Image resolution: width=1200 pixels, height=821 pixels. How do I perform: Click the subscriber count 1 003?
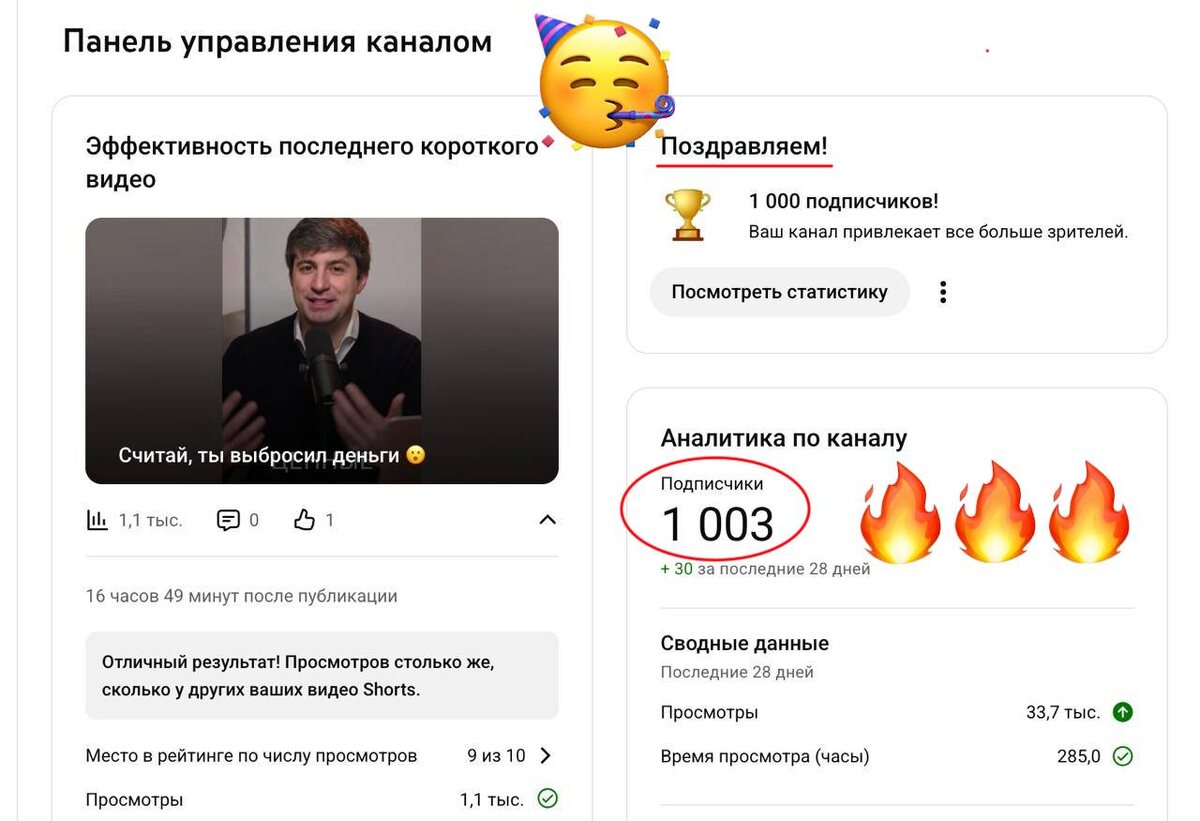[x=718, y=525]
